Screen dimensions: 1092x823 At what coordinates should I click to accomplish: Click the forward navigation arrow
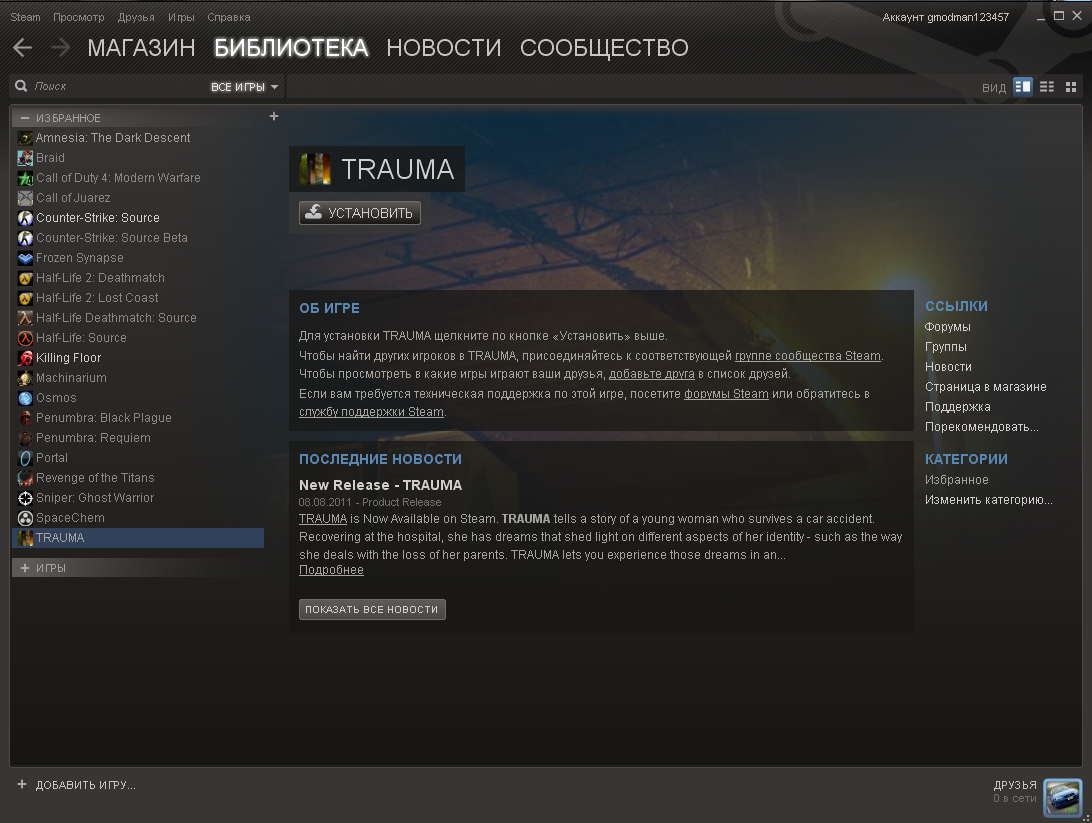pyautogui.click(x=61, y=47)
